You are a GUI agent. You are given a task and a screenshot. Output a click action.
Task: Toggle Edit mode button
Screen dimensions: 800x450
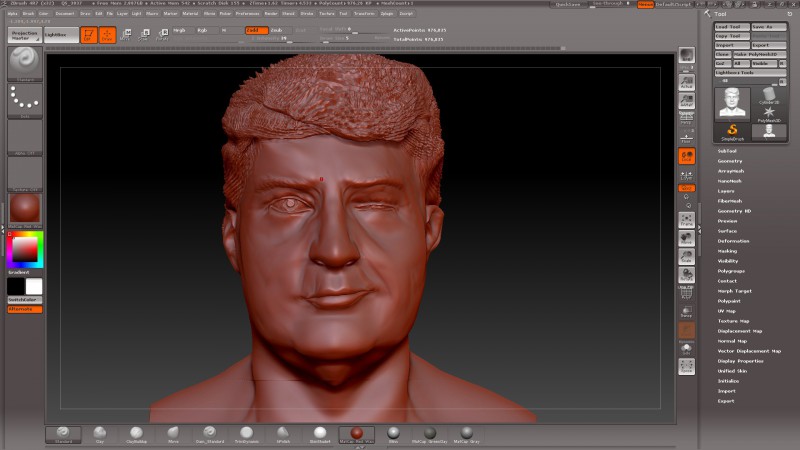[x=89, y=35]
